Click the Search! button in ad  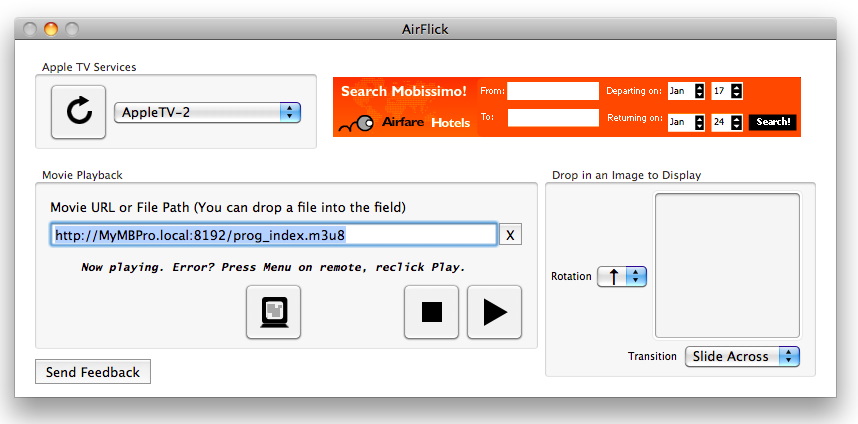(x=773, y=122)
